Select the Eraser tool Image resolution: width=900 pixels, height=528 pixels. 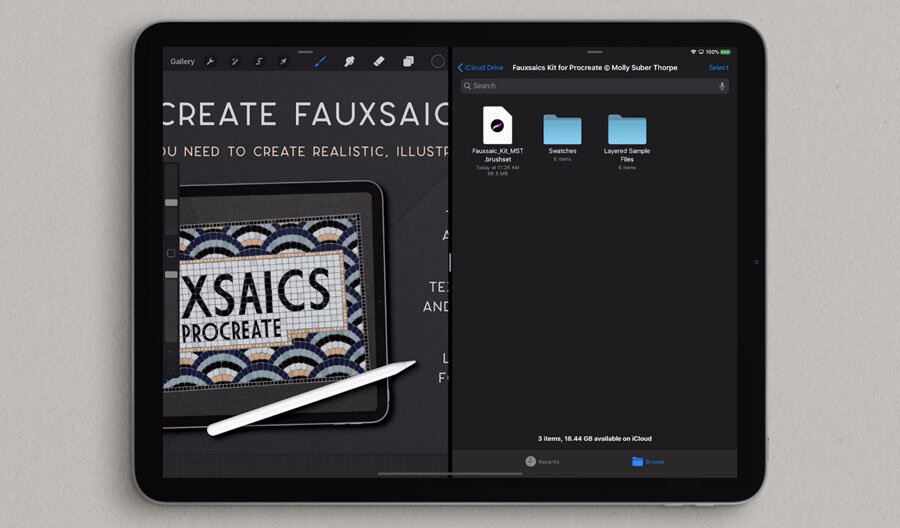point(379,61)
